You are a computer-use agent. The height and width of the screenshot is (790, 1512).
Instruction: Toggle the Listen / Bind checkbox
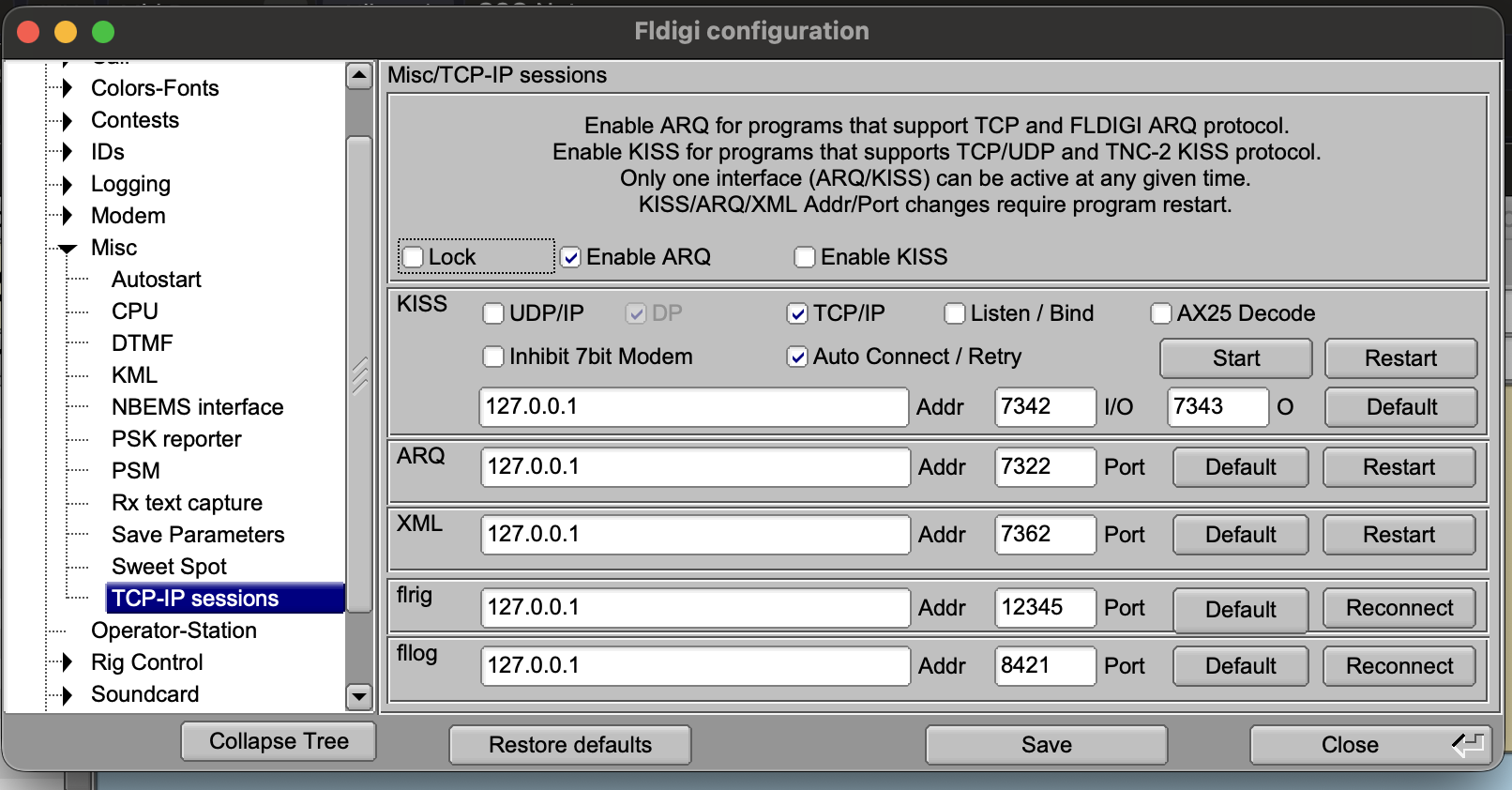click(955, 313)
